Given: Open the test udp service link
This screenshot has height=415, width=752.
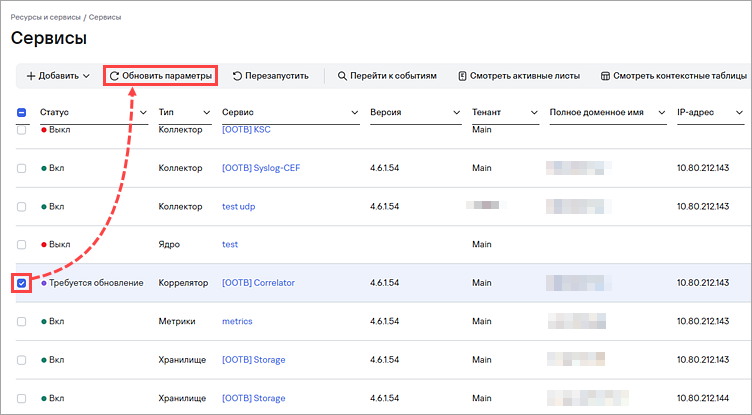Looking at the screenshot, I should click(238, 206).
